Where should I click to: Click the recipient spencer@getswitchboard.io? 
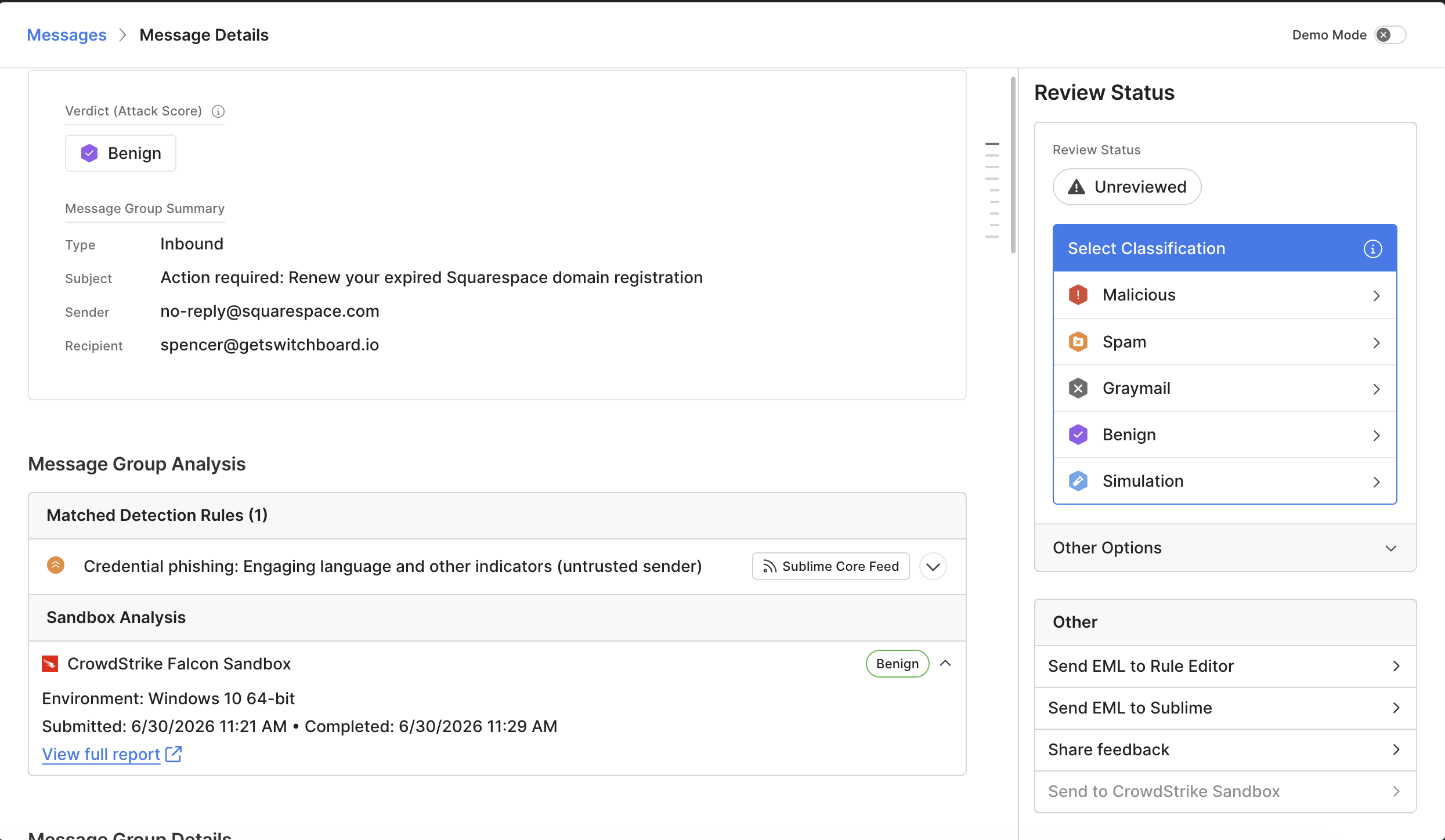tap(270, 345)
